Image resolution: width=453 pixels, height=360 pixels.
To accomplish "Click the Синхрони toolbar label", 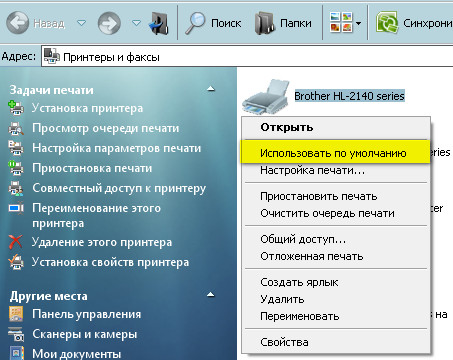I will [x=428, y=23].
